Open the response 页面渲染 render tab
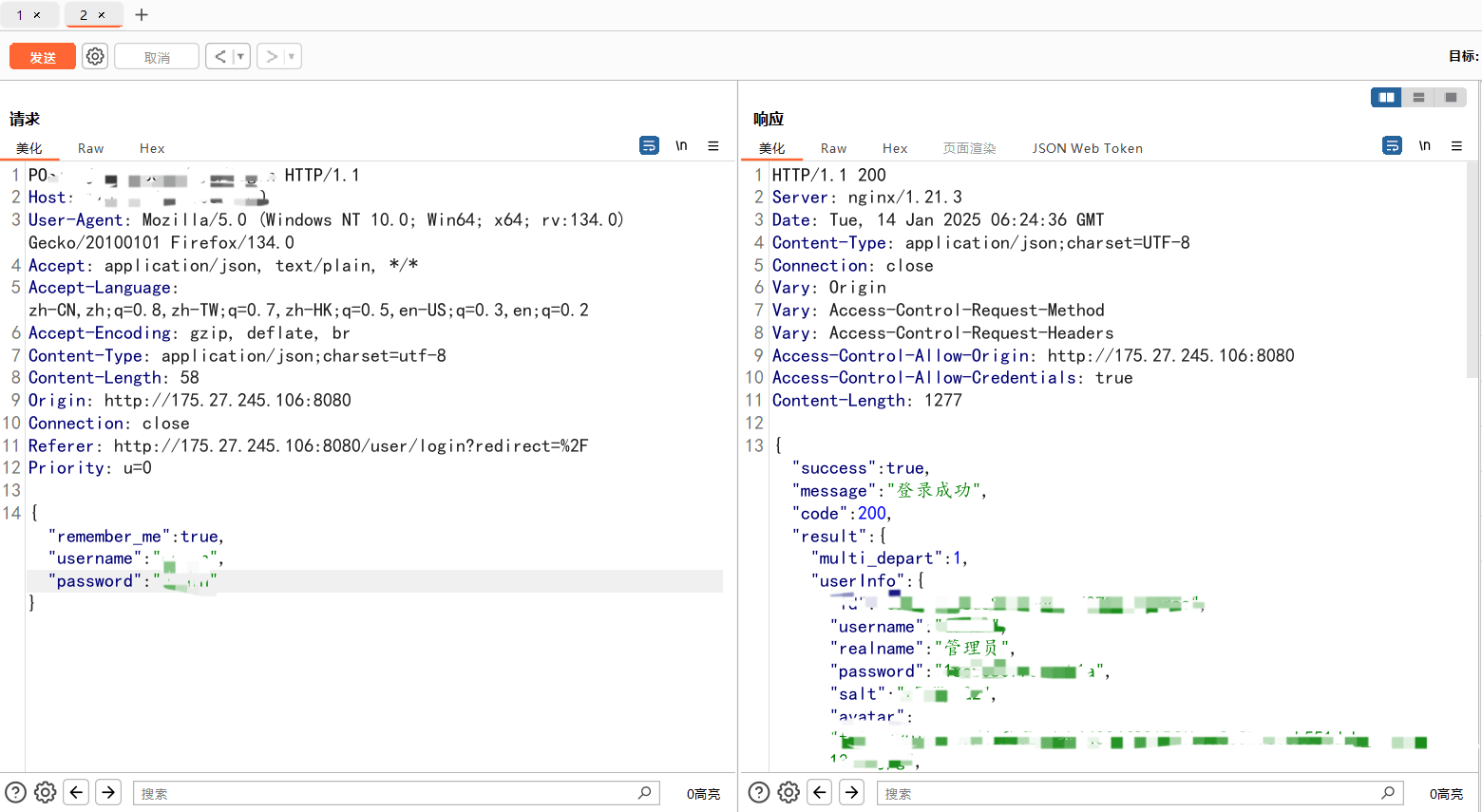This screenshot has width=1482, height=812. click(x=970, y=148)
